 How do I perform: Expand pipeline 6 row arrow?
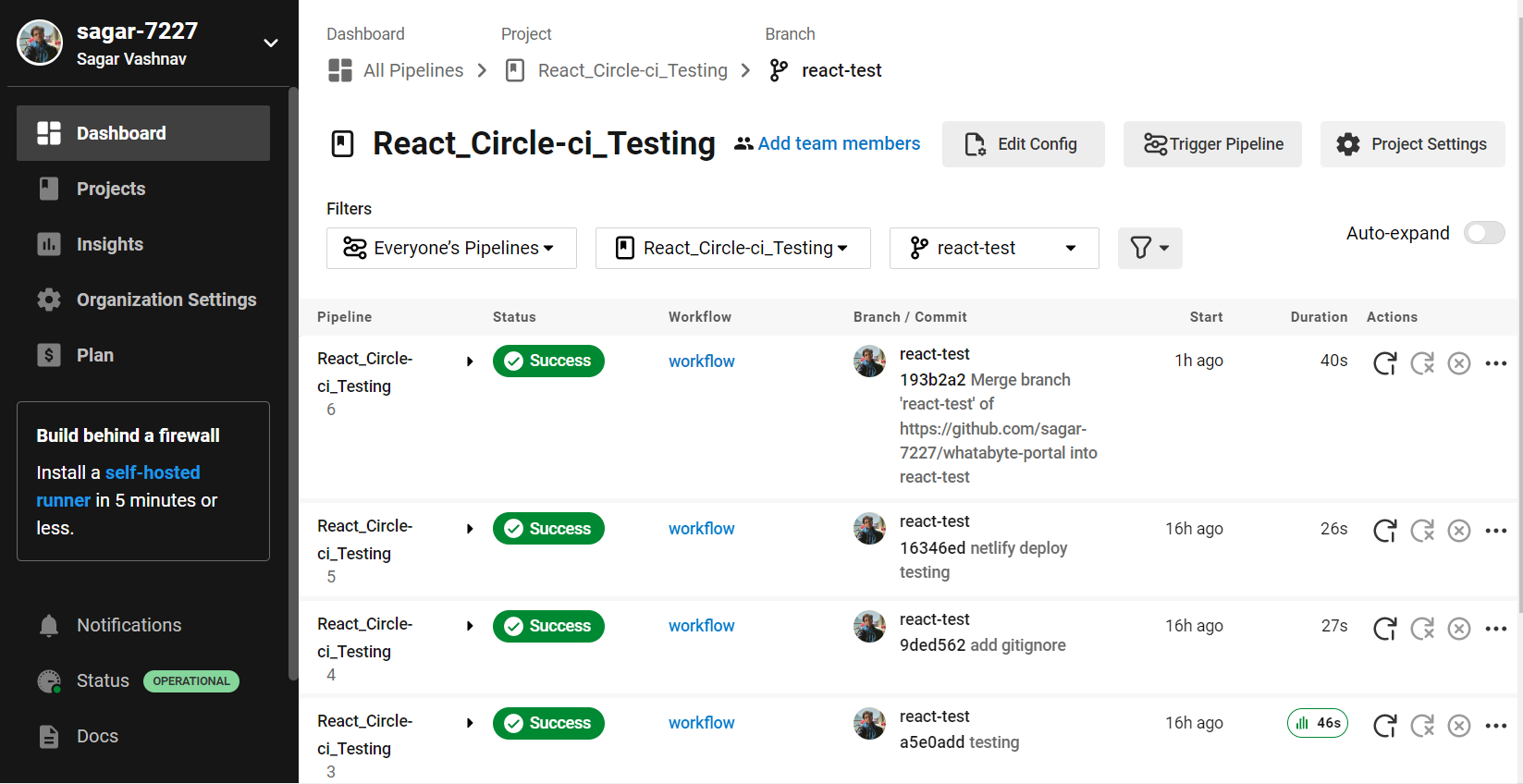[x=470, y=361]
